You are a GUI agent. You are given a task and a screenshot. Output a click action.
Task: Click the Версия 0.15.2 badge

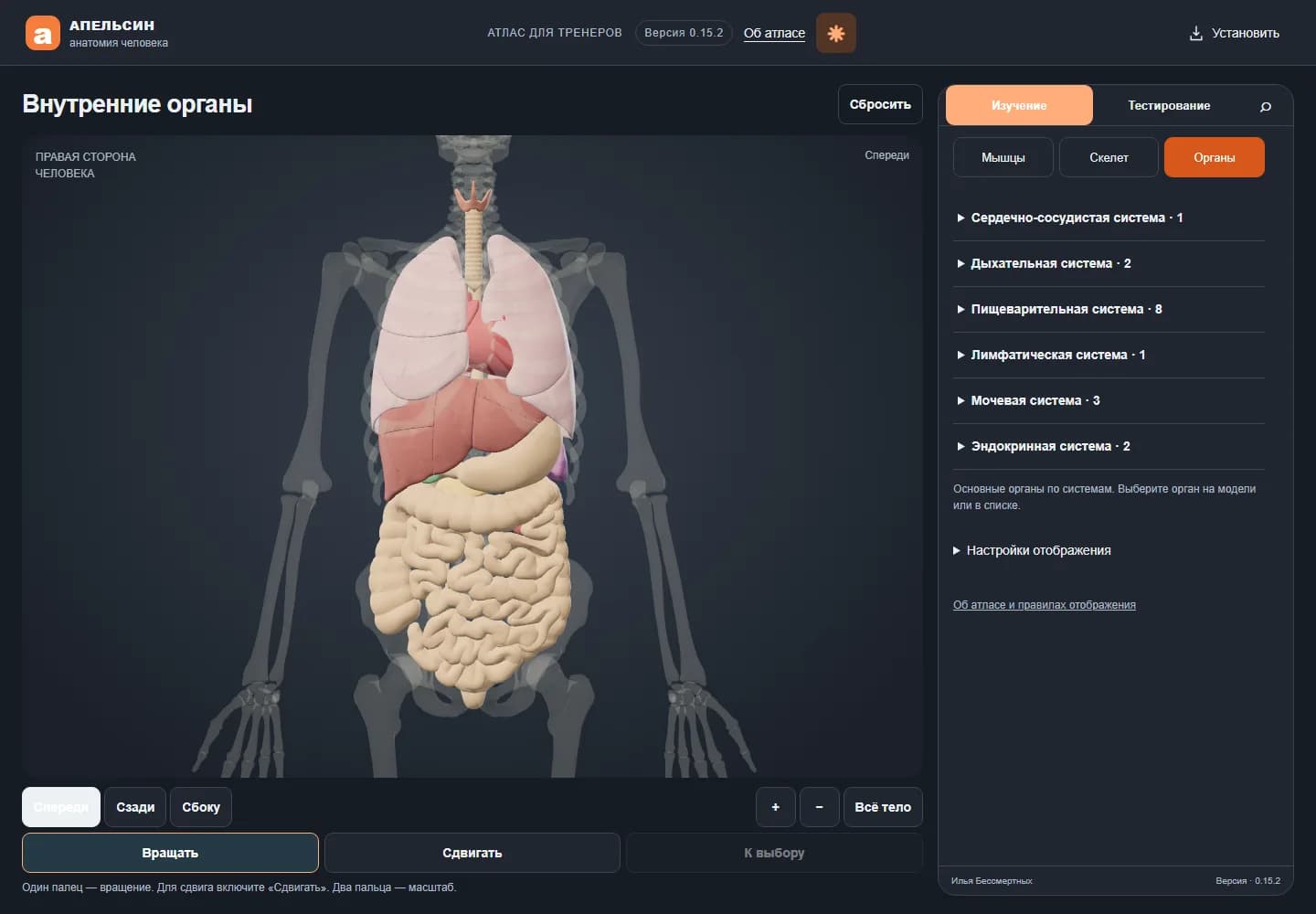tap(684, 33)
